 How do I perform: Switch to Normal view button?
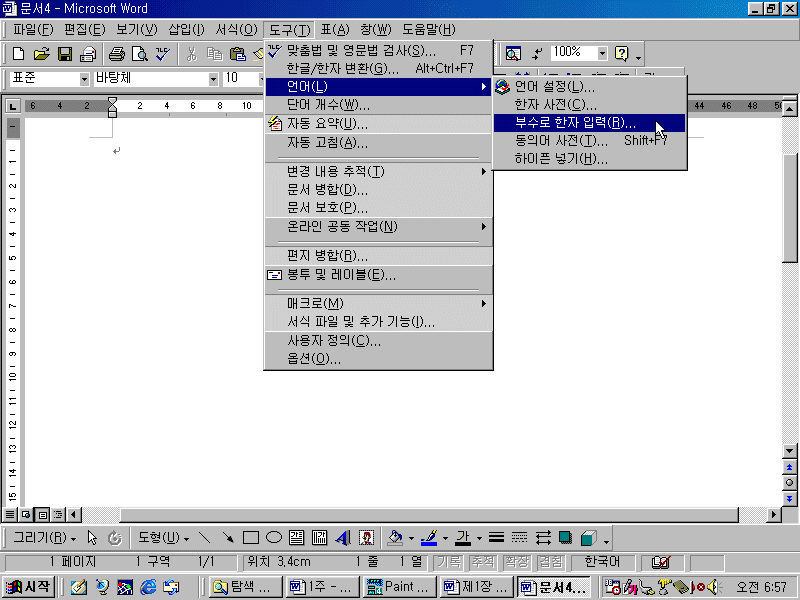(10, 514)
